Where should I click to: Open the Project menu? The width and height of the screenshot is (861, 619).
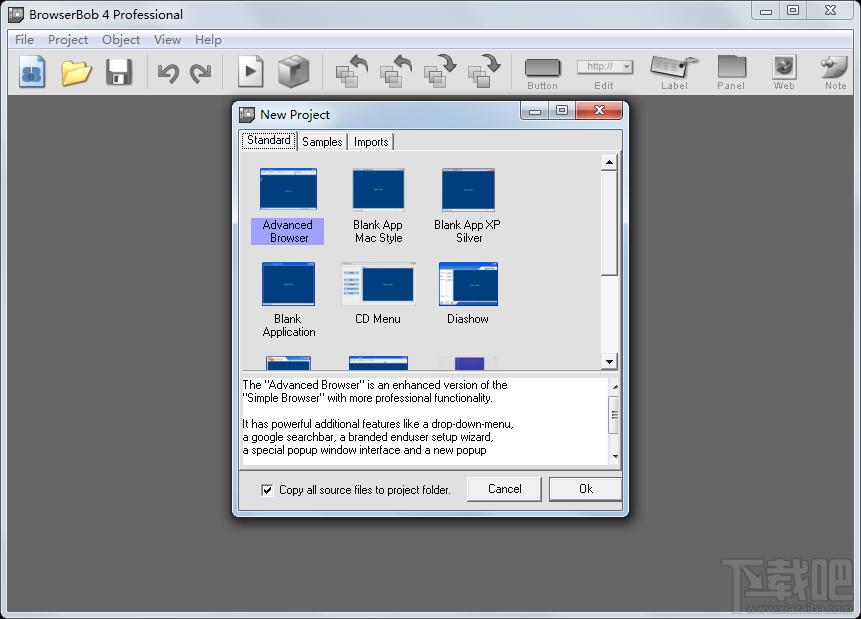[x=68, y=40]
